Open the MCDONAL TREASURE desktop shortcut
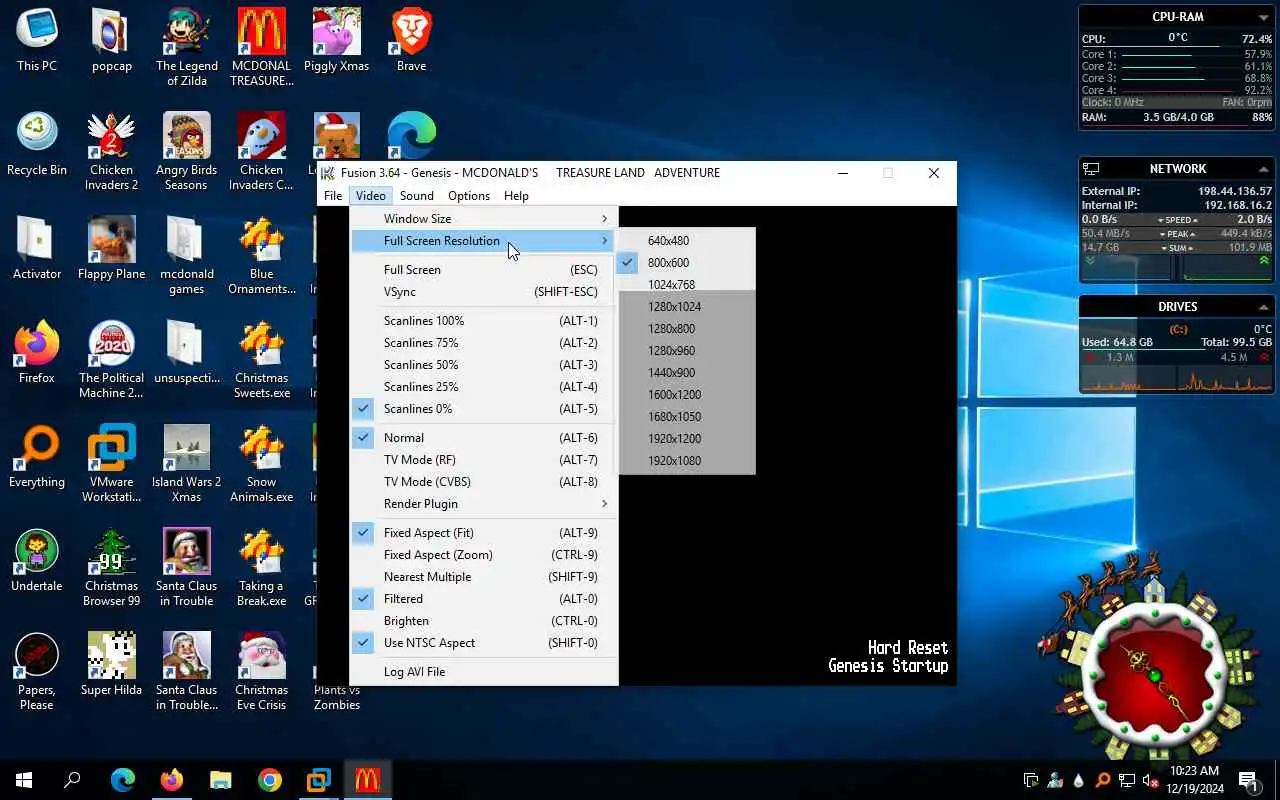The image size is (1280, 800). (261, 48)
